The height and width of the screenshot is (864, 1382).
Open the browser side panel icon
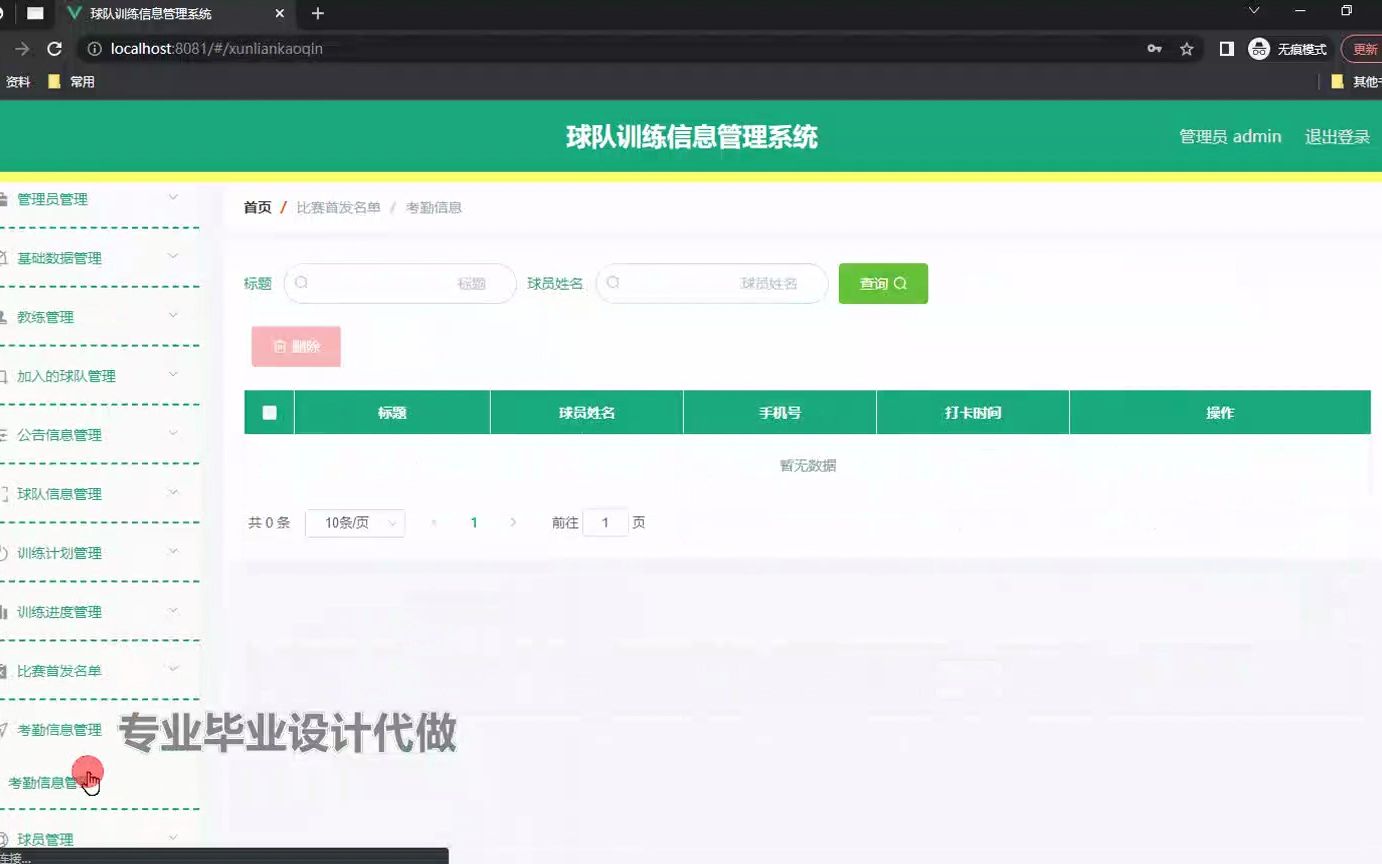(1226, 49)
